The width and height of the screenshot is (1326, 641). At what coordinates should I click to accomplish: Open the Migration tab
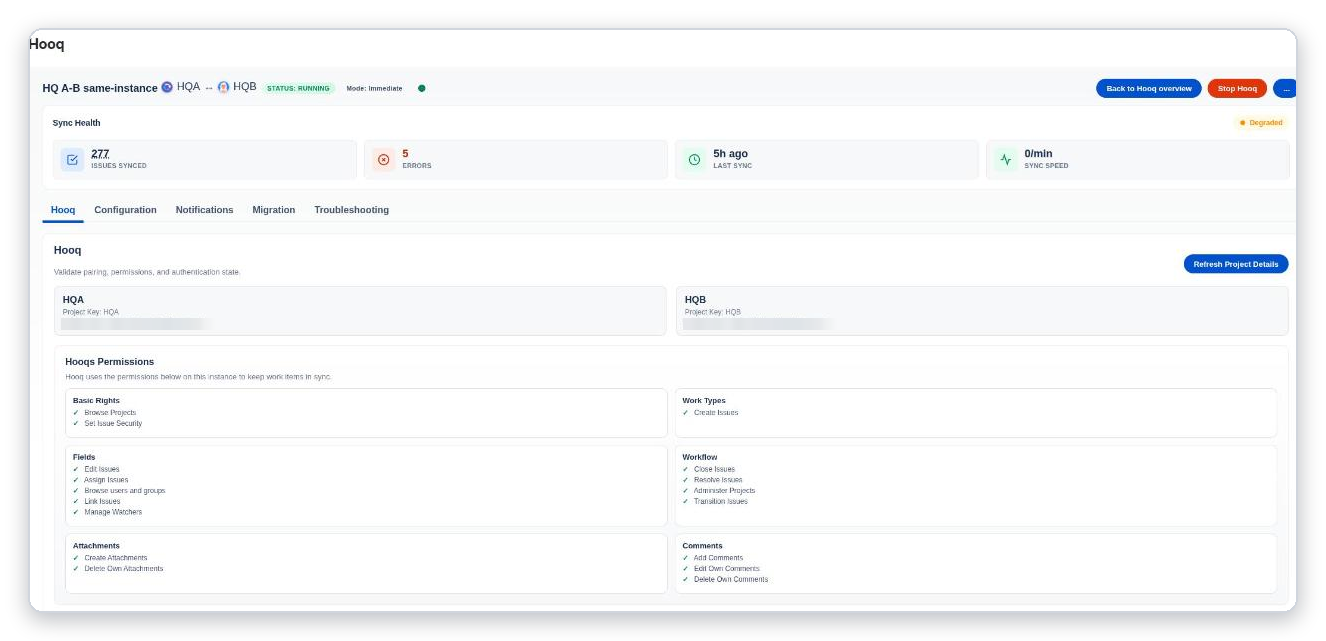(273, 210)
